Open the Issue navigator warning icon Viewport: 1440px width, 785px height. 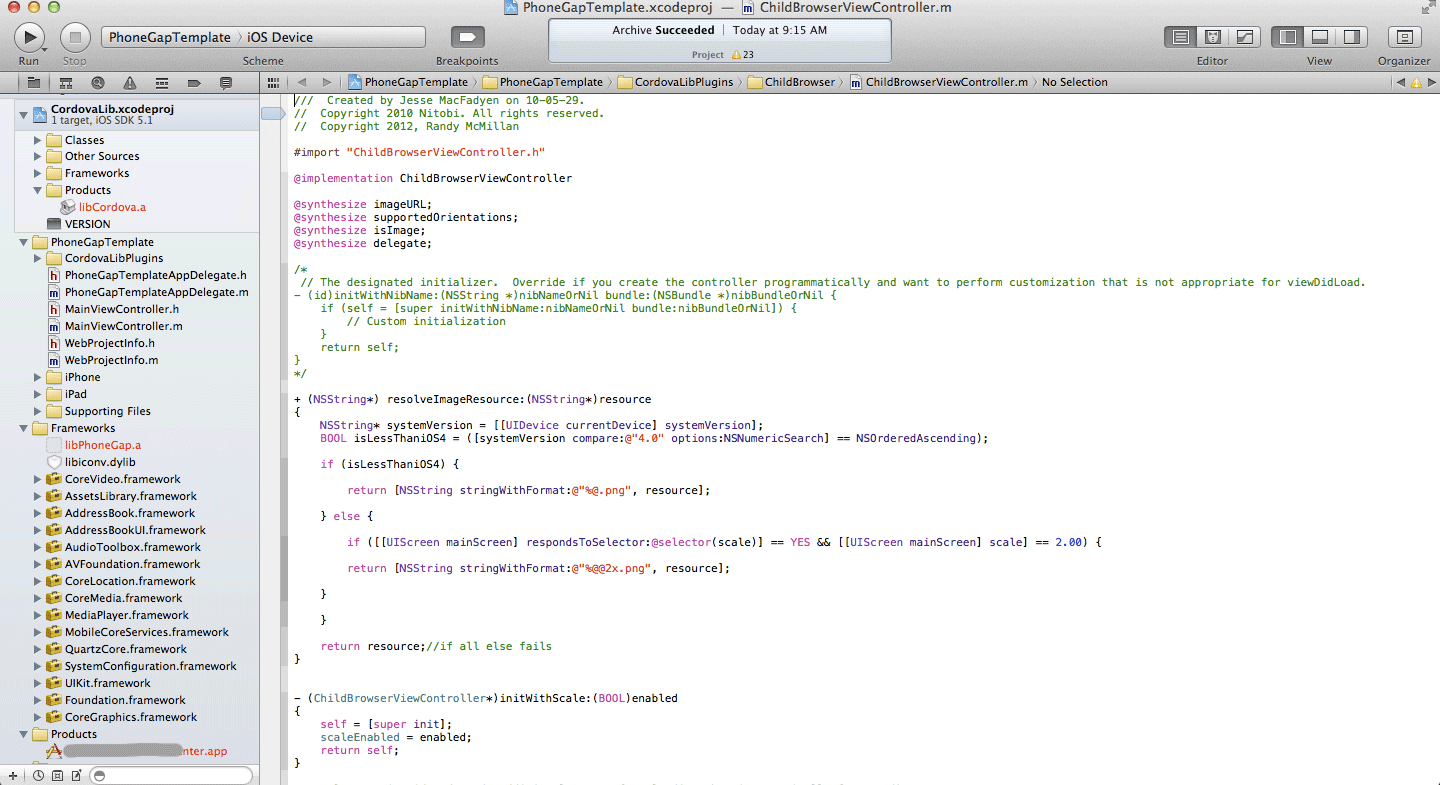tap(130, 83)
